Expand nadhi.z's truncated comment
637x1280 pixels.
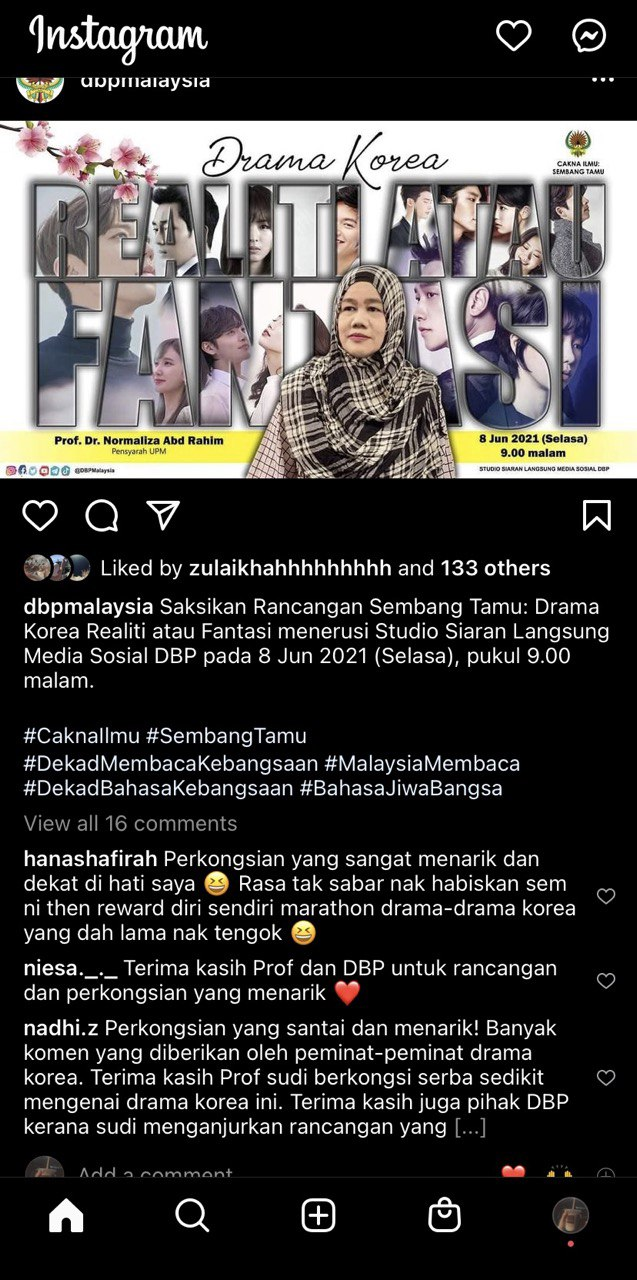470,1127
